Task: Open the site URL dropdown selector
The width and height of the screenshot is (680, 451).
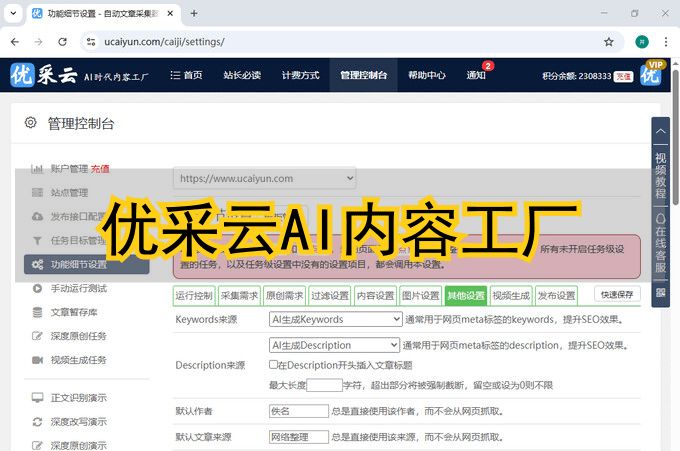Action: tap(265, 178)
